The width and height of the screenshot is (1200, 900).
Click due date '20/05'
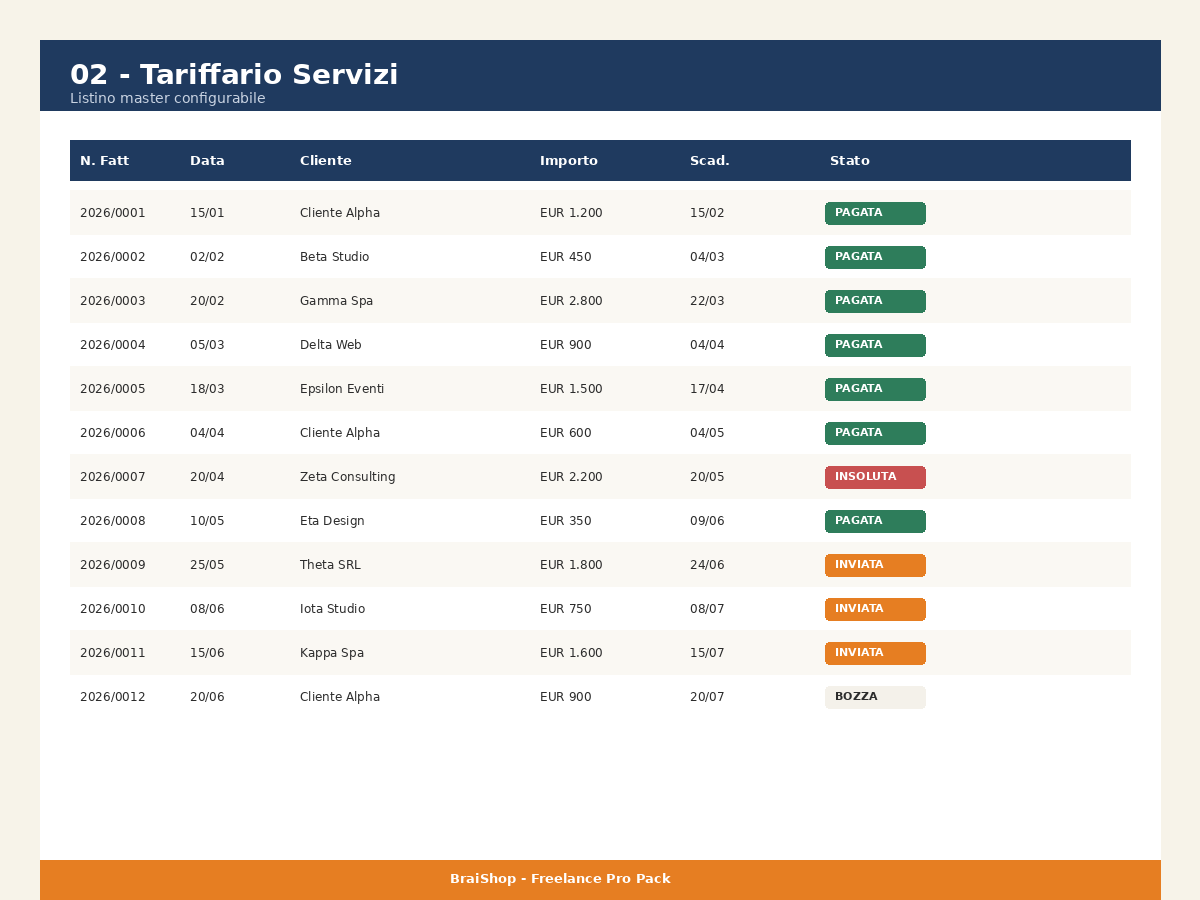click(x=707, y=477)
